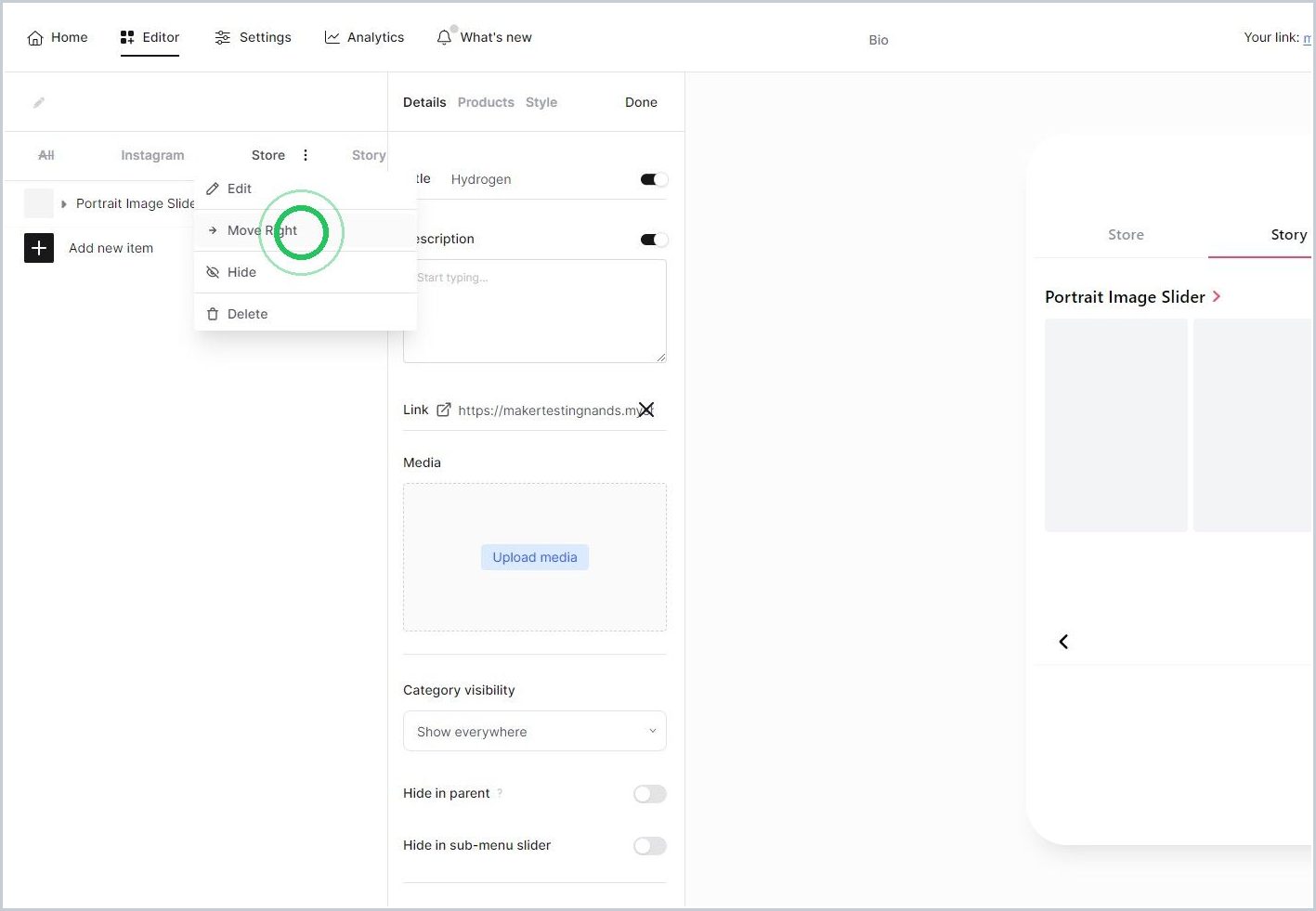
Task: Open the Editor tab
Action: pos(150,37)
